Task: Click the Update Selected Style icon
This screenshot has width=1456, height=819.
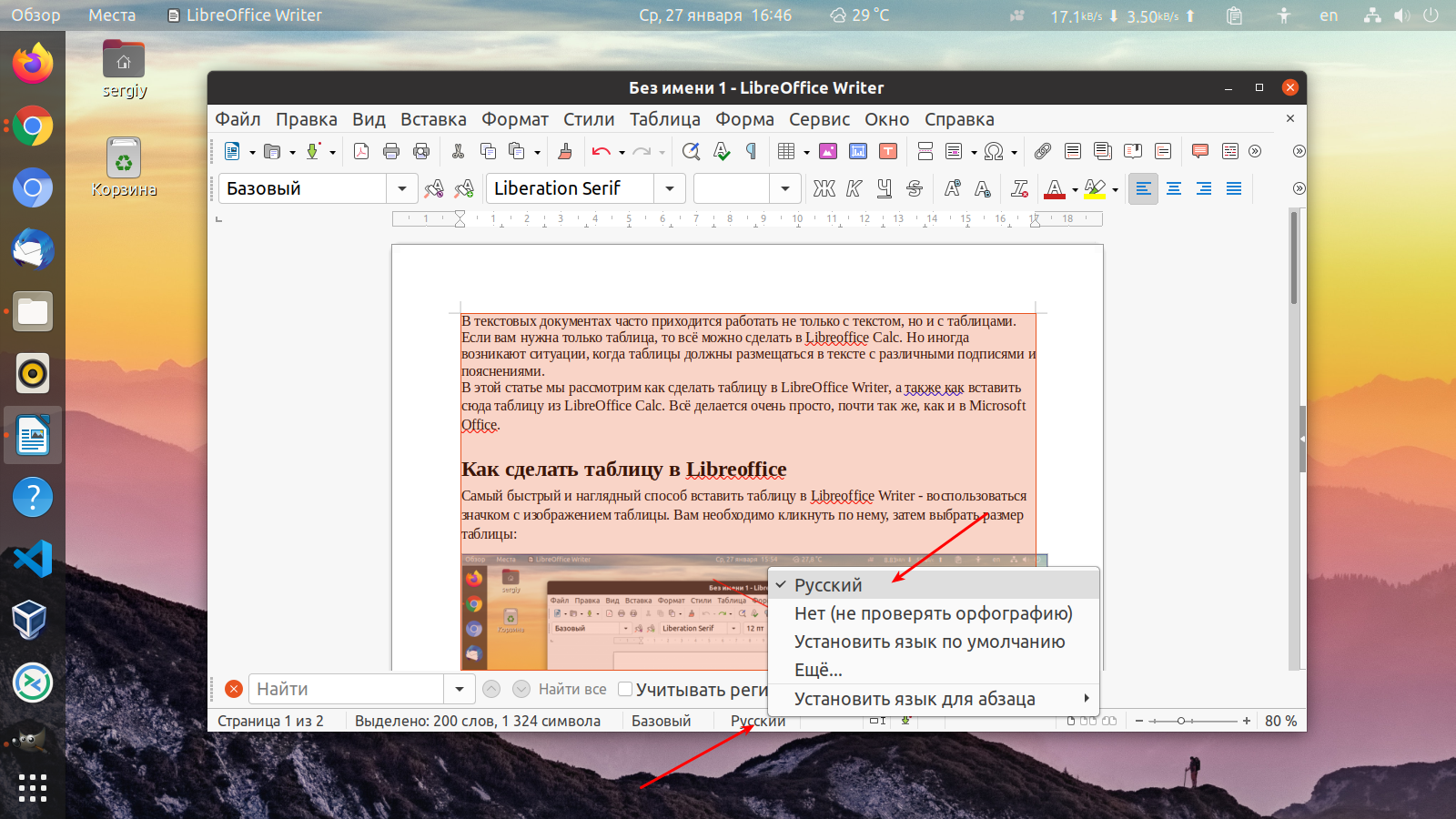Action: pos(434,188)
